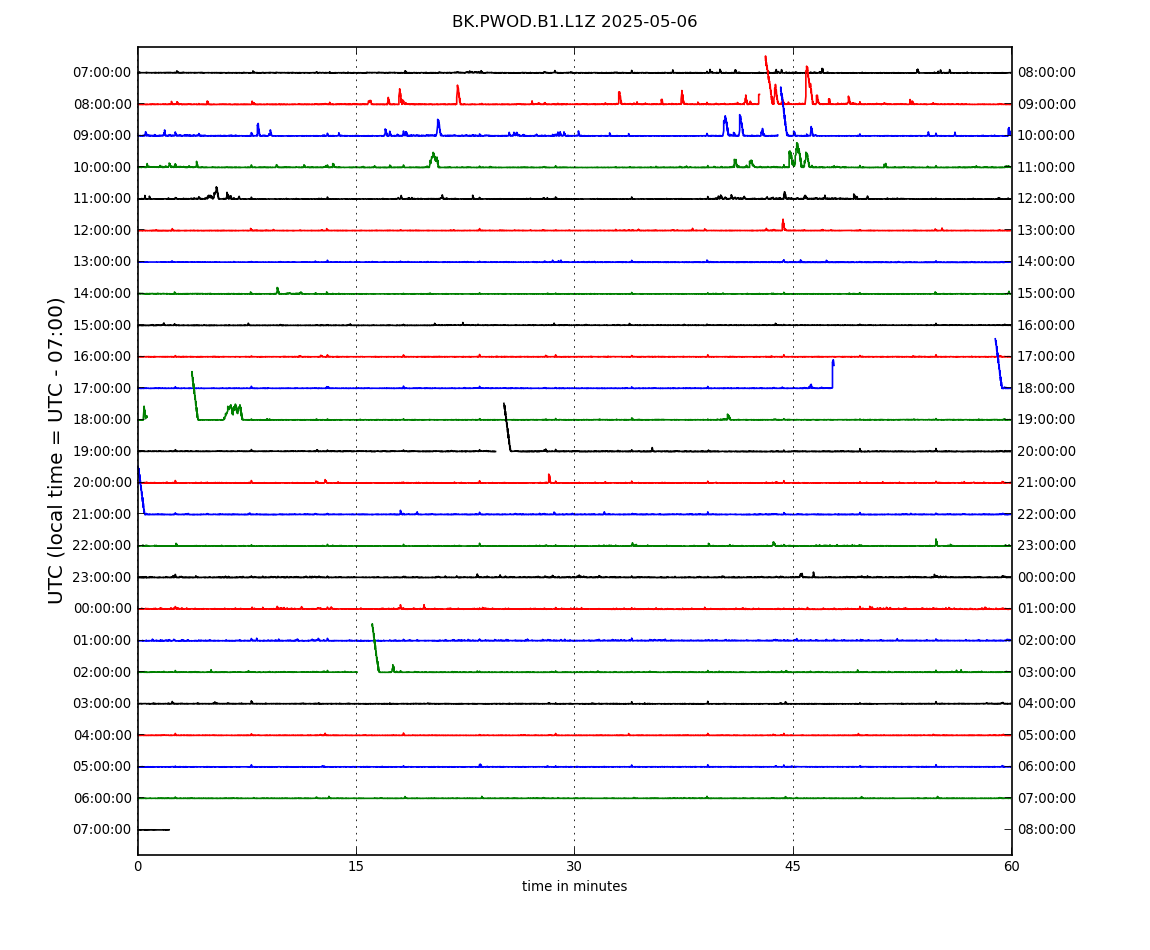Click the 12:00:00 label on the right axis

(1047, 199)
